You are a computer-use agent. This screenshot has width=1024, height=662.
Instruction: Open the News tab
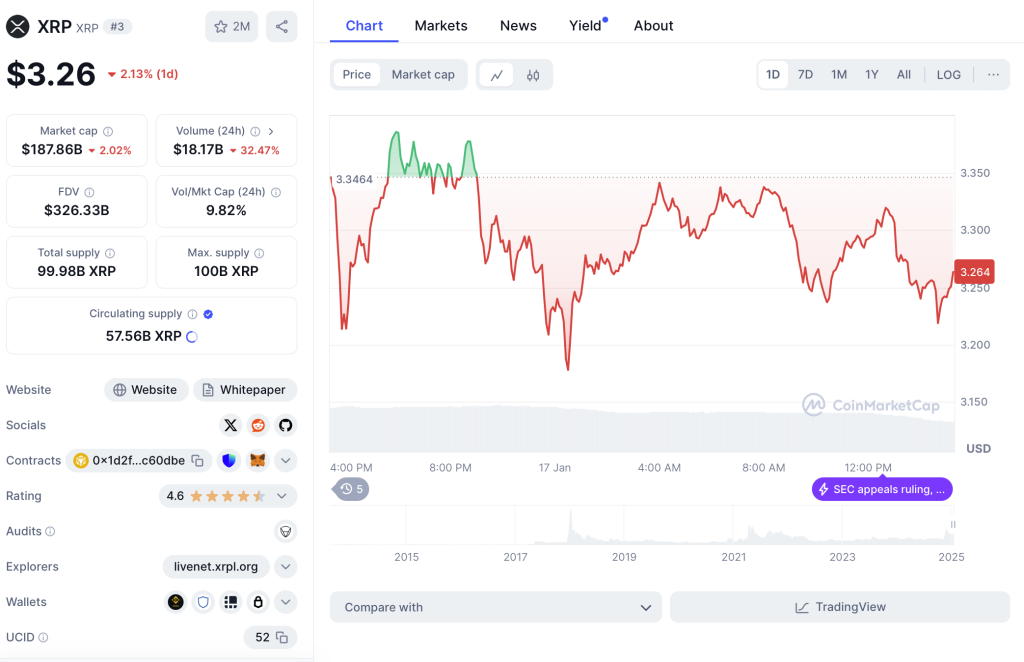click(518, 25)
